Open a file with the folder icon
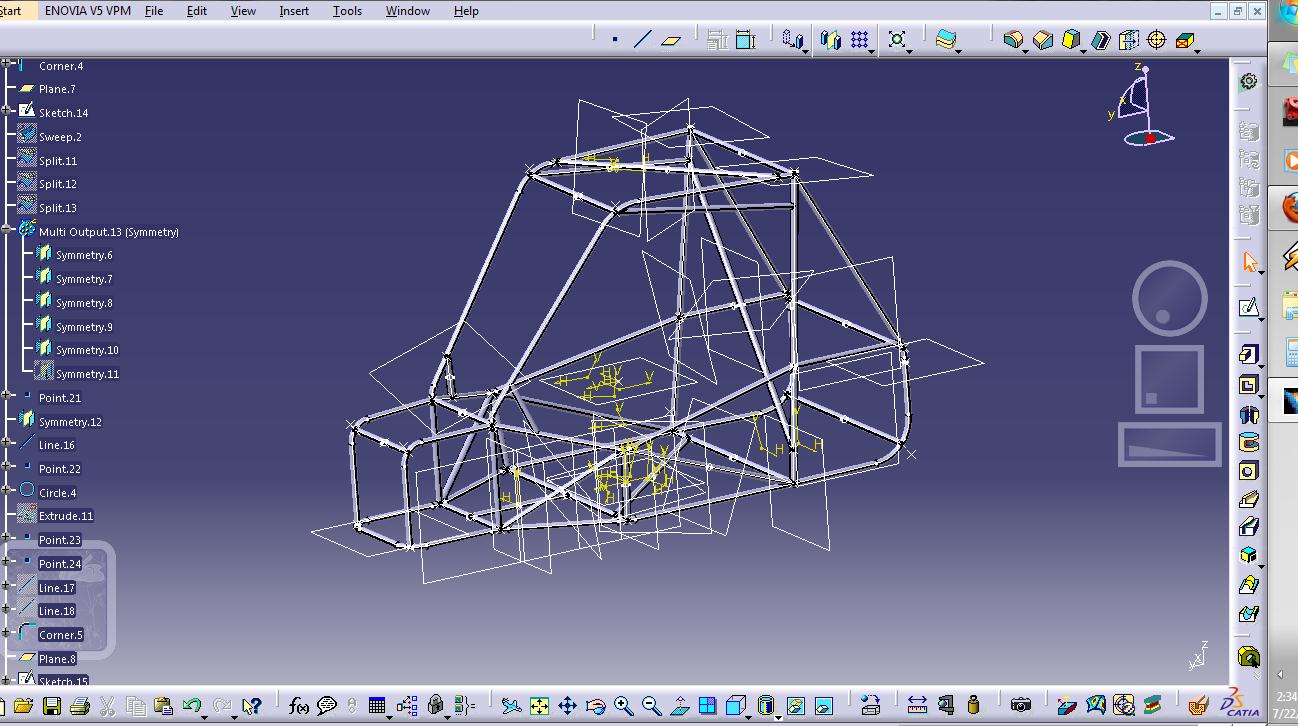This screenshot has width=1298, height=726. click(x=23, y=706)
